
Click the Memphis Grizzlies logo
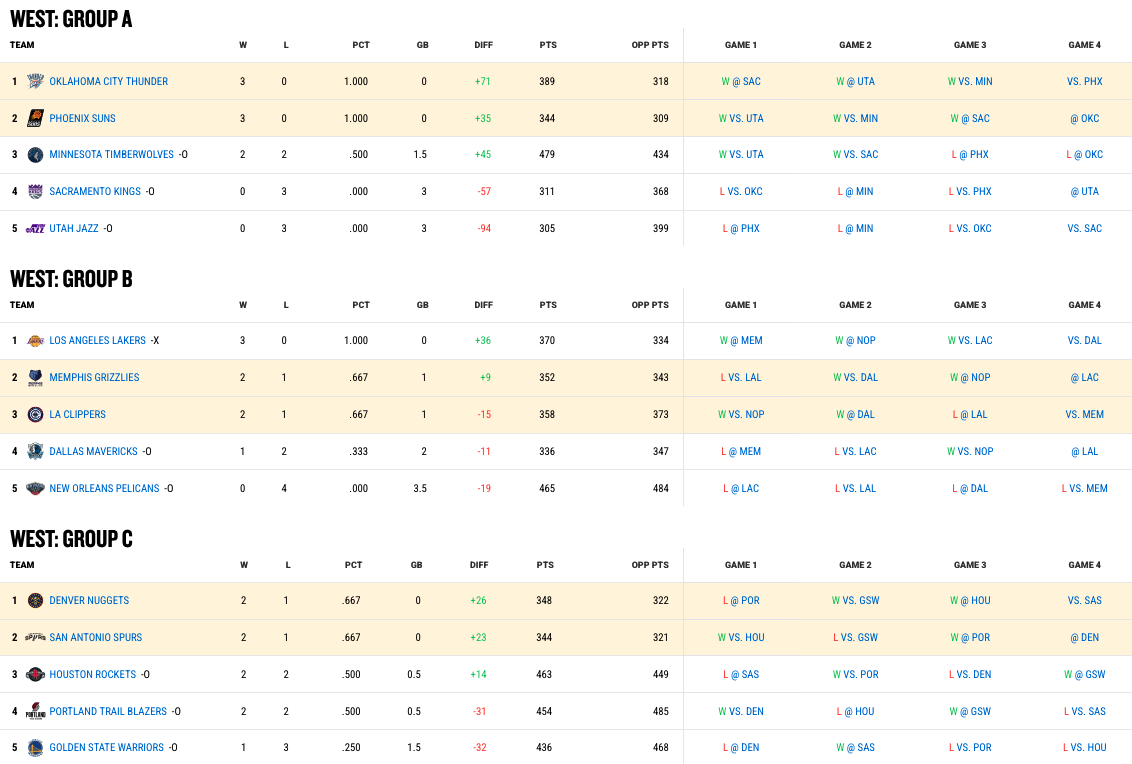[36, 377]
